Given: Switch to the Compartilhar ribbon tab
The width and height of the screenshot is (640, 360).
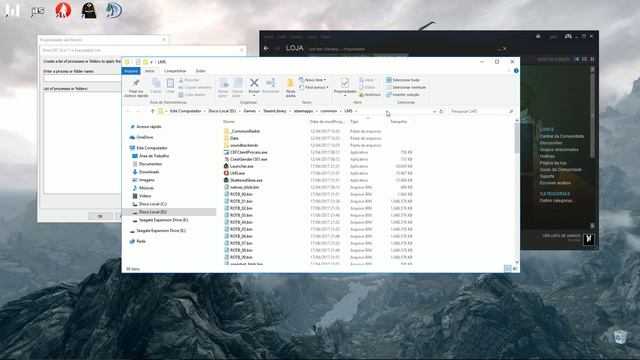Looking at the screenshot, I should [x=175, y=71].
